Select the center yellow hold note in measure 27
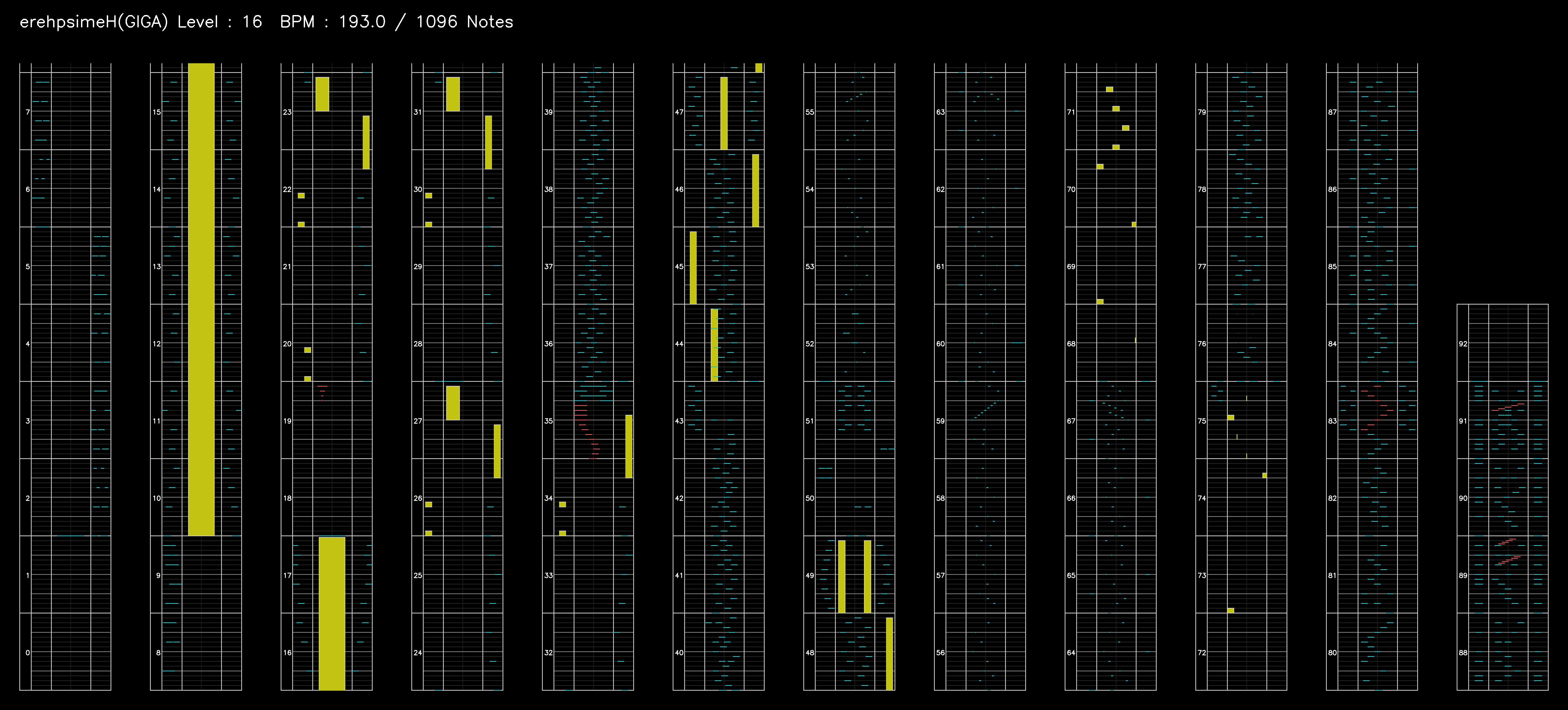1568x710 pixels. tap(453, 403)
